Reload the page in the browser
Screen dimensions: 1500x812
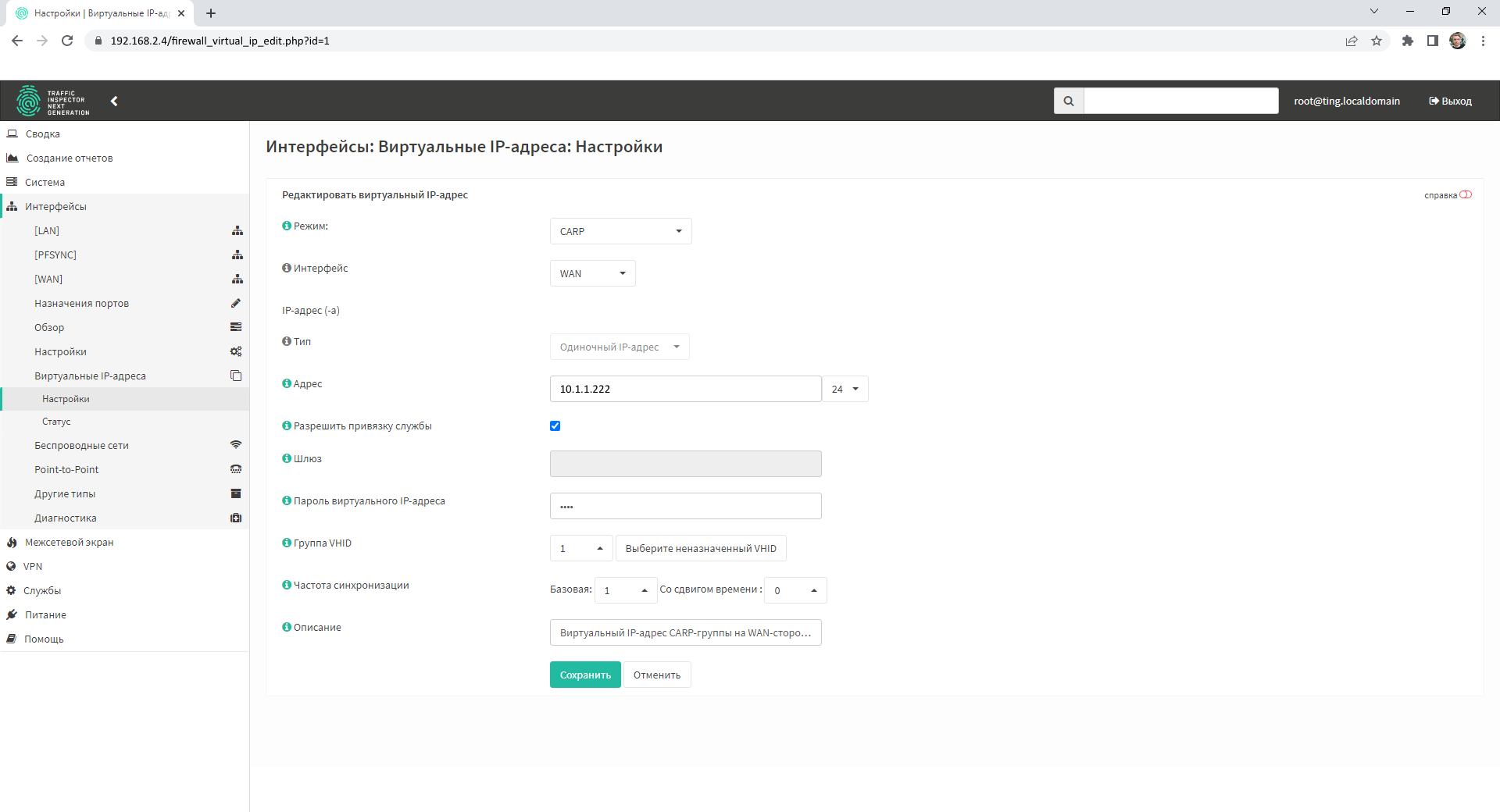(x=67, y=41)
